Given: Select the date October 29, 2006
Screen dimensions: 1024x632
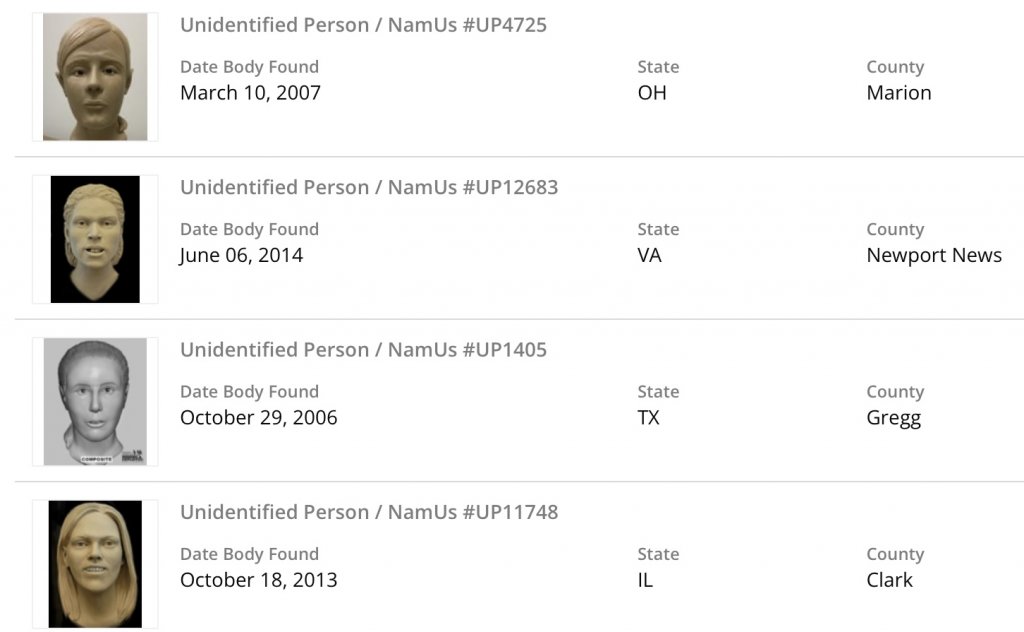Looking at the screenshot, I should tap(258, 418).
